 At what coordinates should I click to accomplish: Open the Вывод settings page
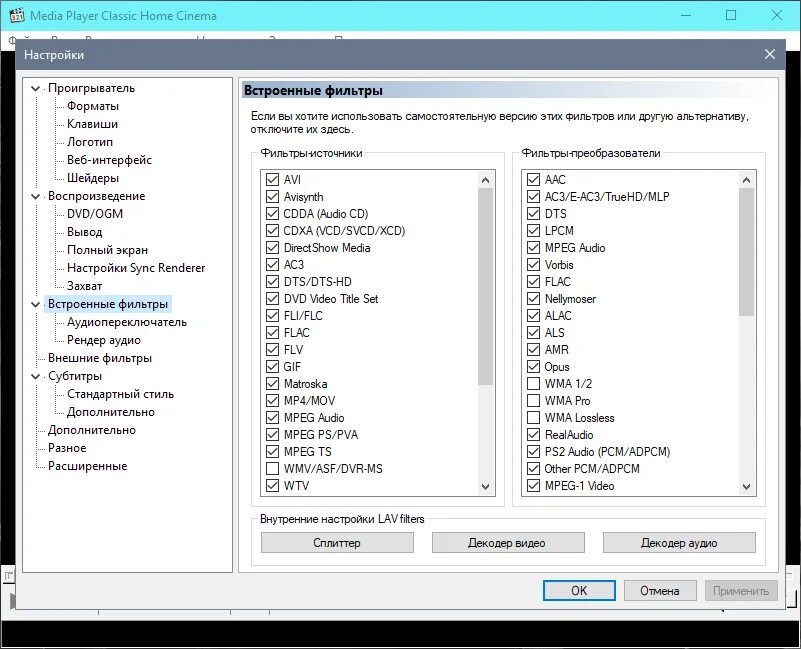click(x=85, y=232)
